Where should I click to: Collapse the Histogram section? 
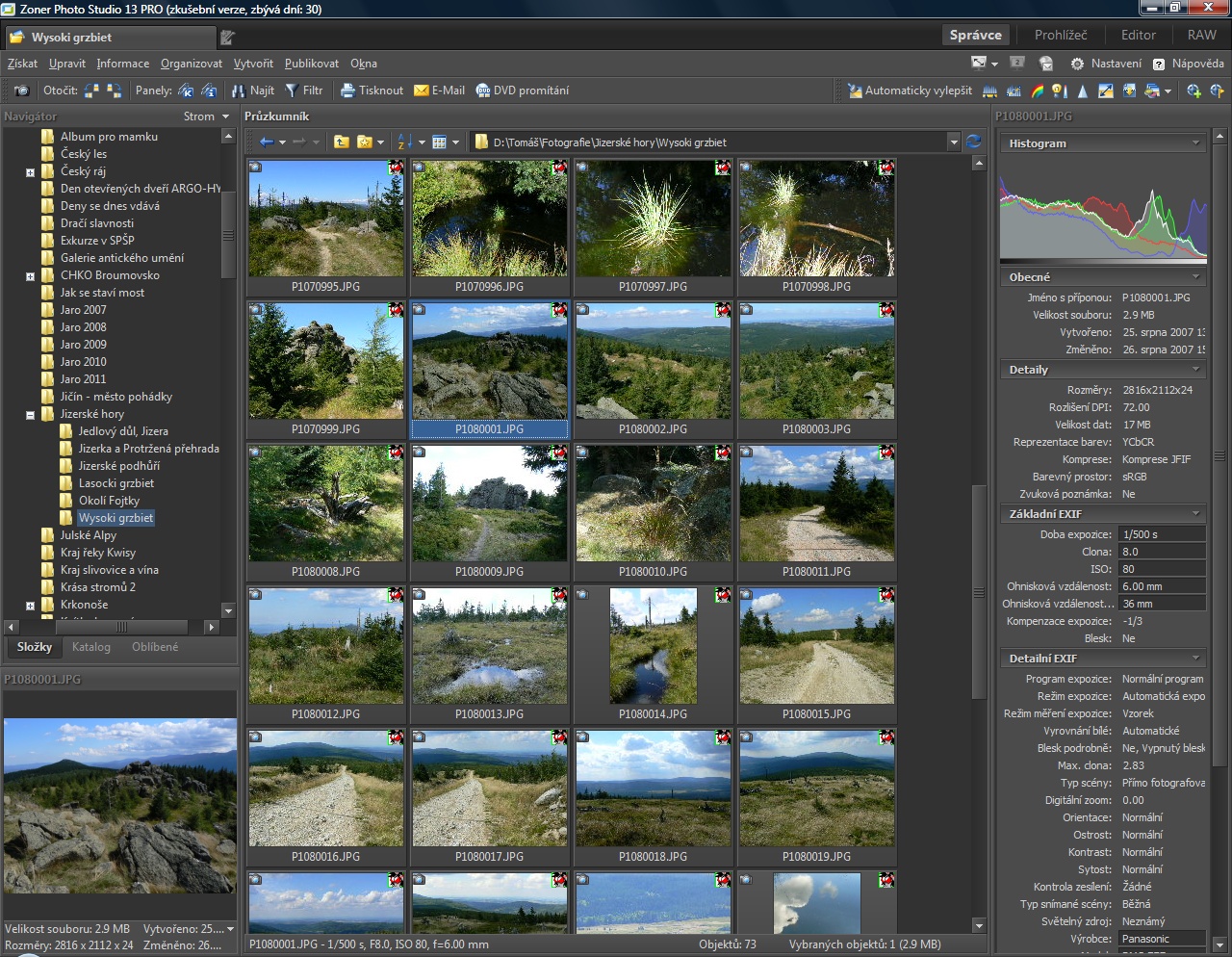1196,143
